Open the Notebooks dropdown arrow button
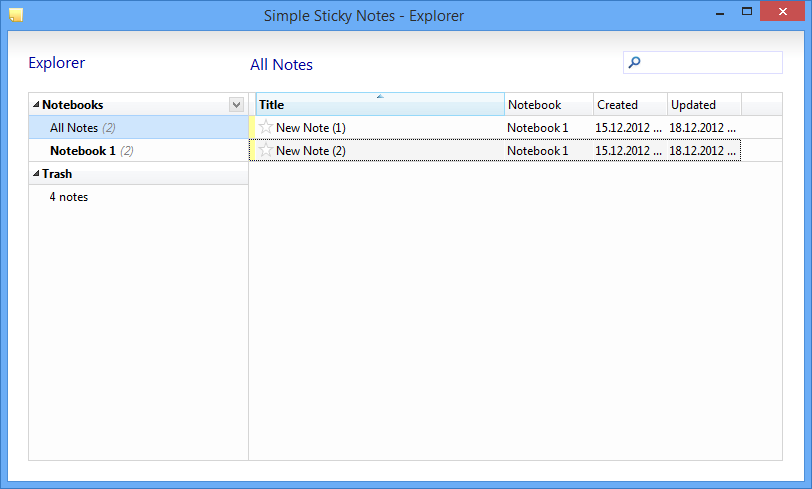Viewport: 812px width, 489px height. [237, 105]
